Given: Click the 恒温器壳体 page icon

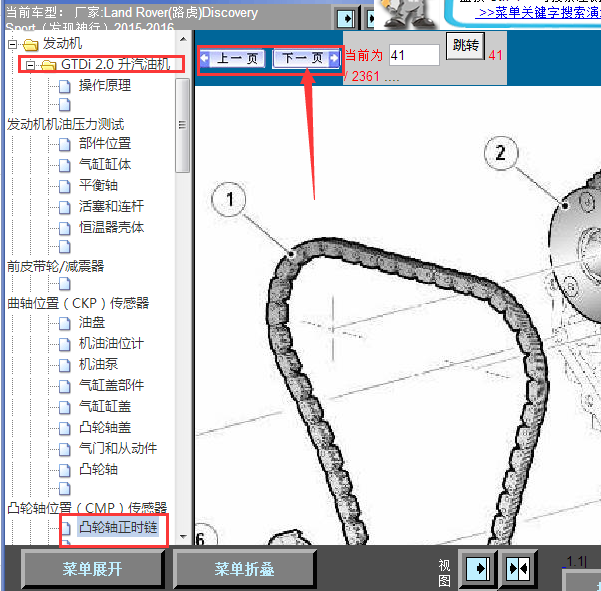Looking at the screenshot, I should (64, 228).
